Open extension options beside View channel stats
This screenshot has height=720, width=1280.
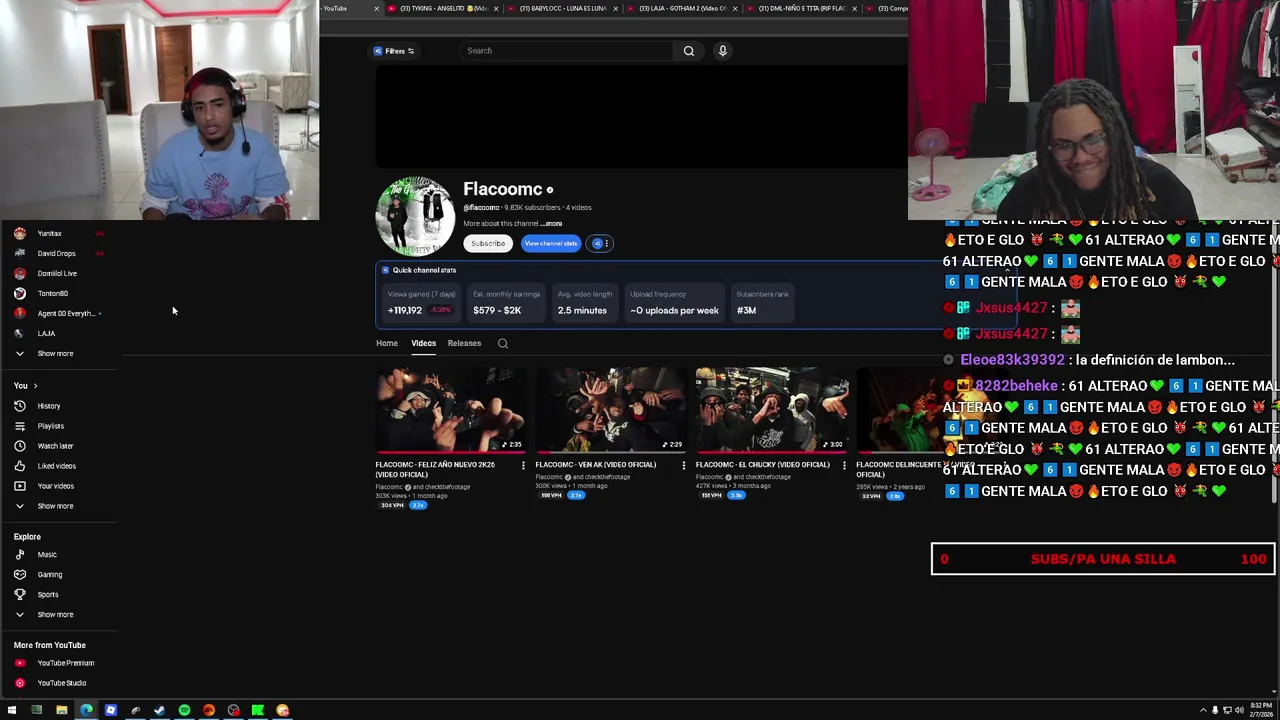click(x=600, y=243)
